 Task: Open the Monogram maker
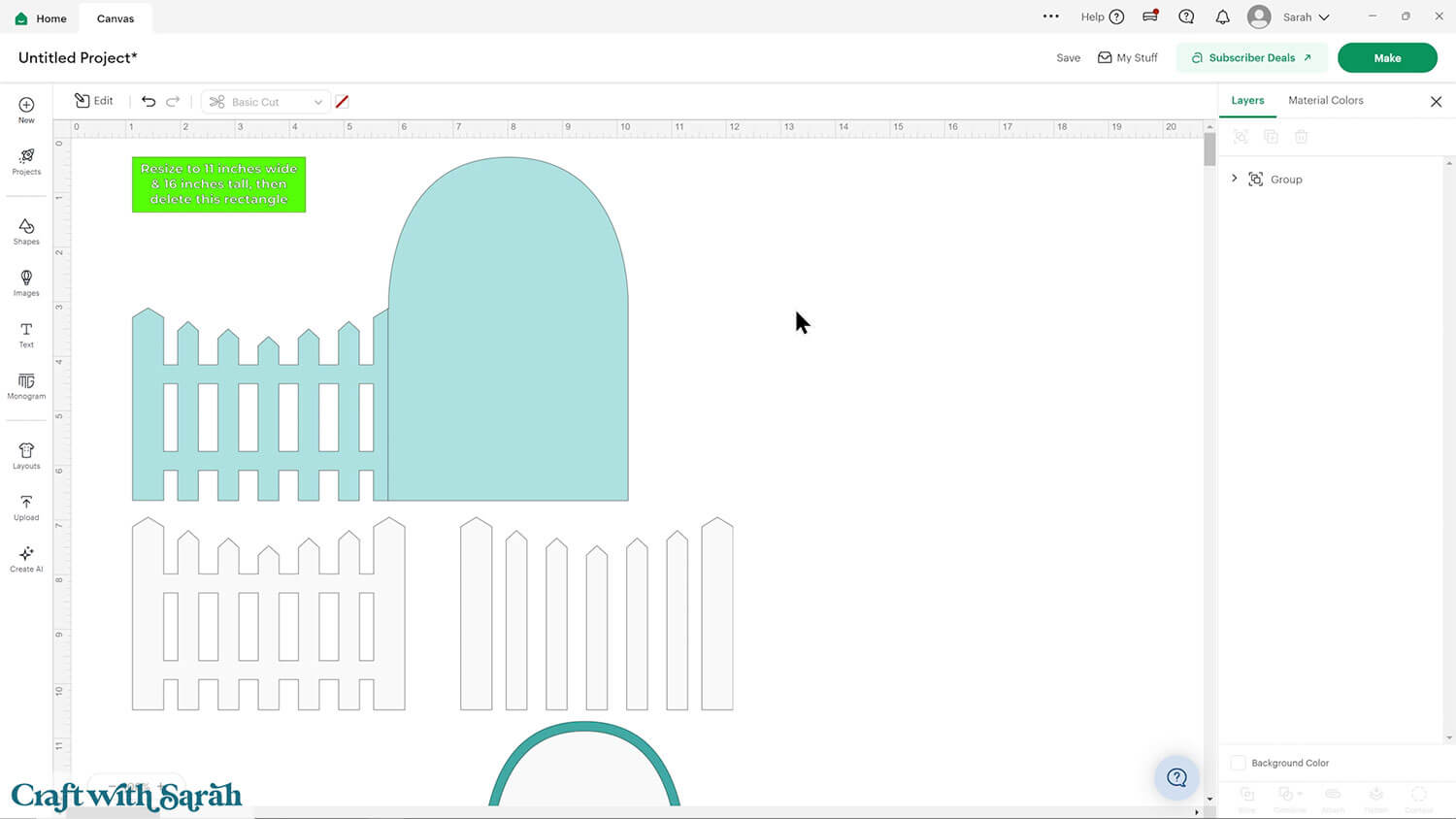tap(26, 386)
